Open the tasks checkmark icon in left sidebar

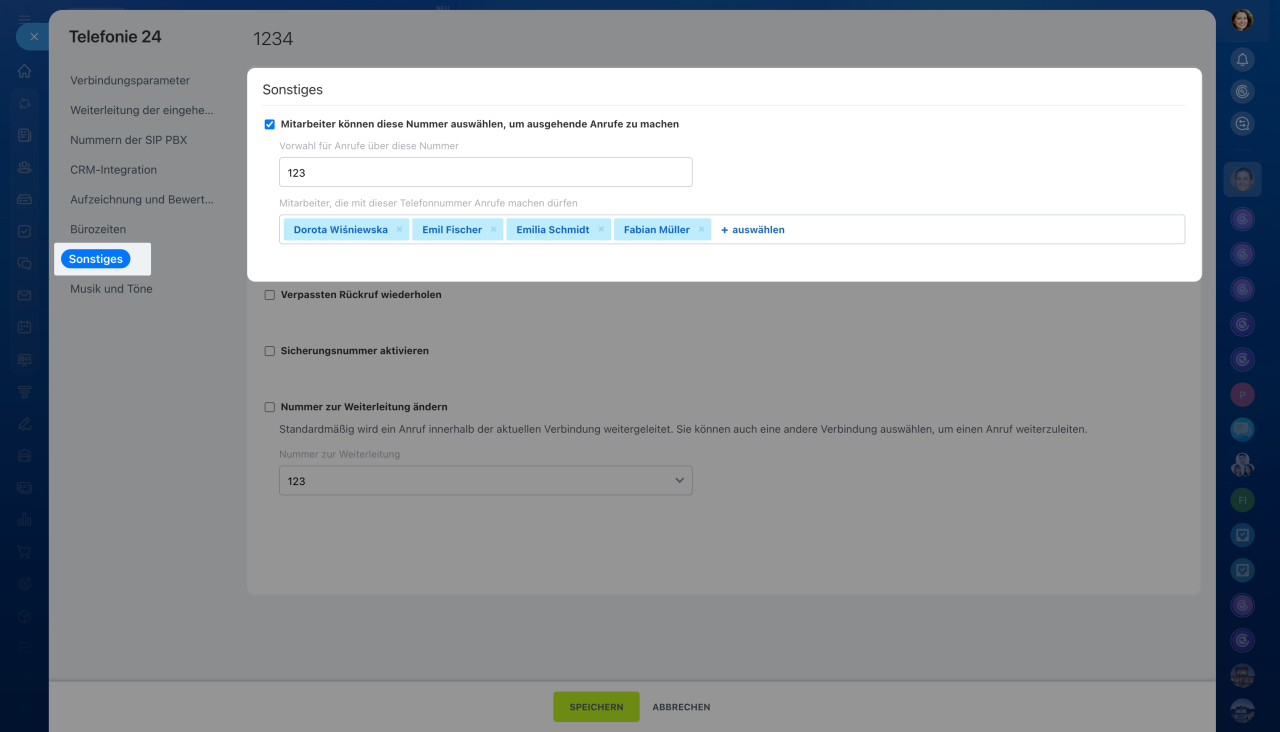[24, 231]
